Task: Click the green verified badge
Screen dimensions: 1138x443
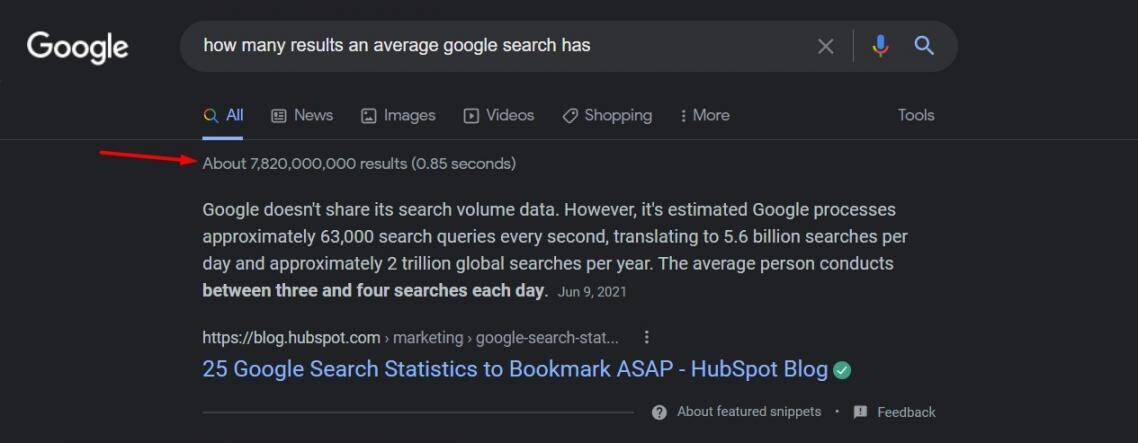Action: (842, 370)
